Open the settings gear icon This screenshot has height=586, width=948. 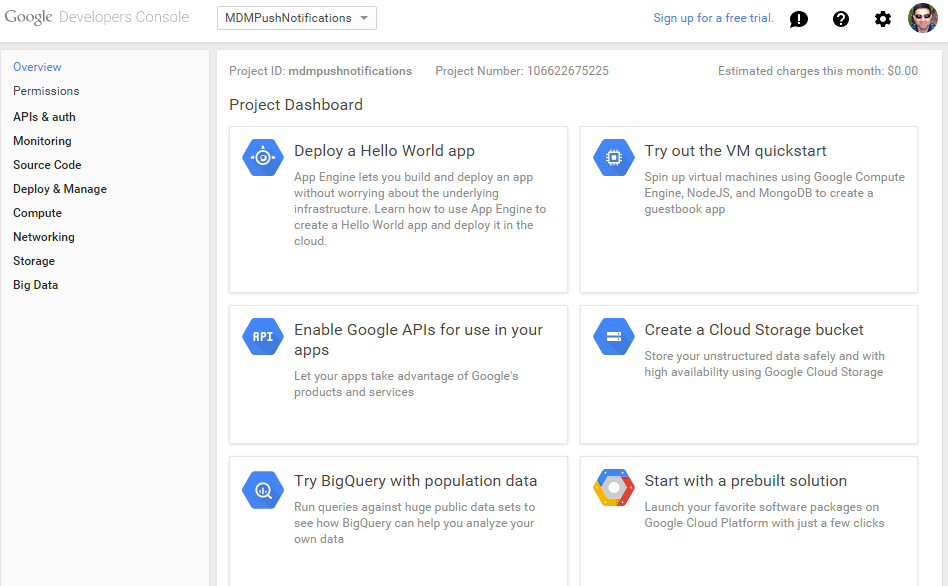tap(883, 19)
